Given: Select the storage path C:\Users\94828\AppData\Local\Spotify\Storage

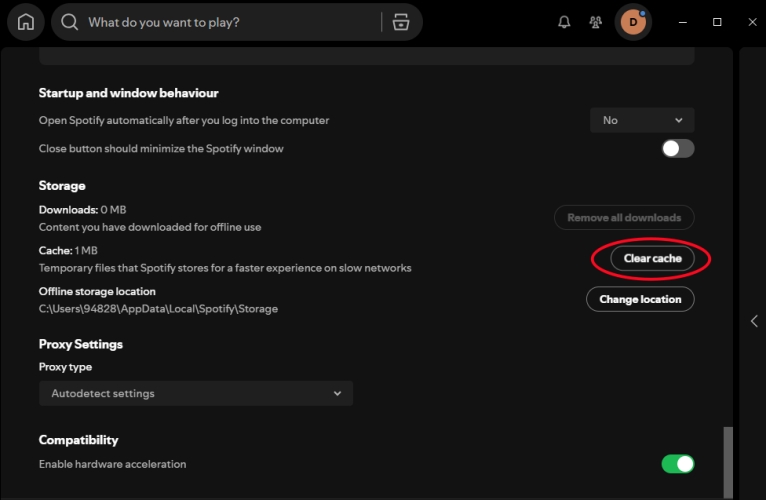Looking at the screenshot, I should point(158,309).
